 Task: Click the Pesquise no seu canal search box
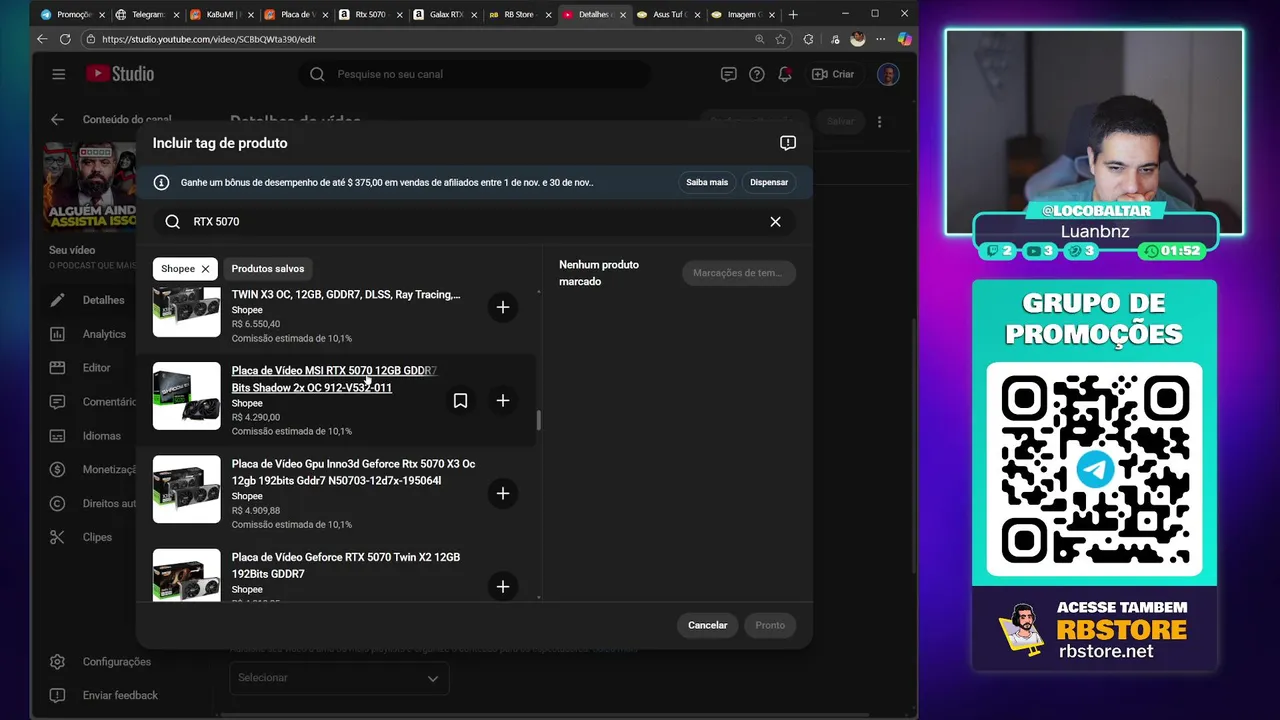tap(474, 74)
